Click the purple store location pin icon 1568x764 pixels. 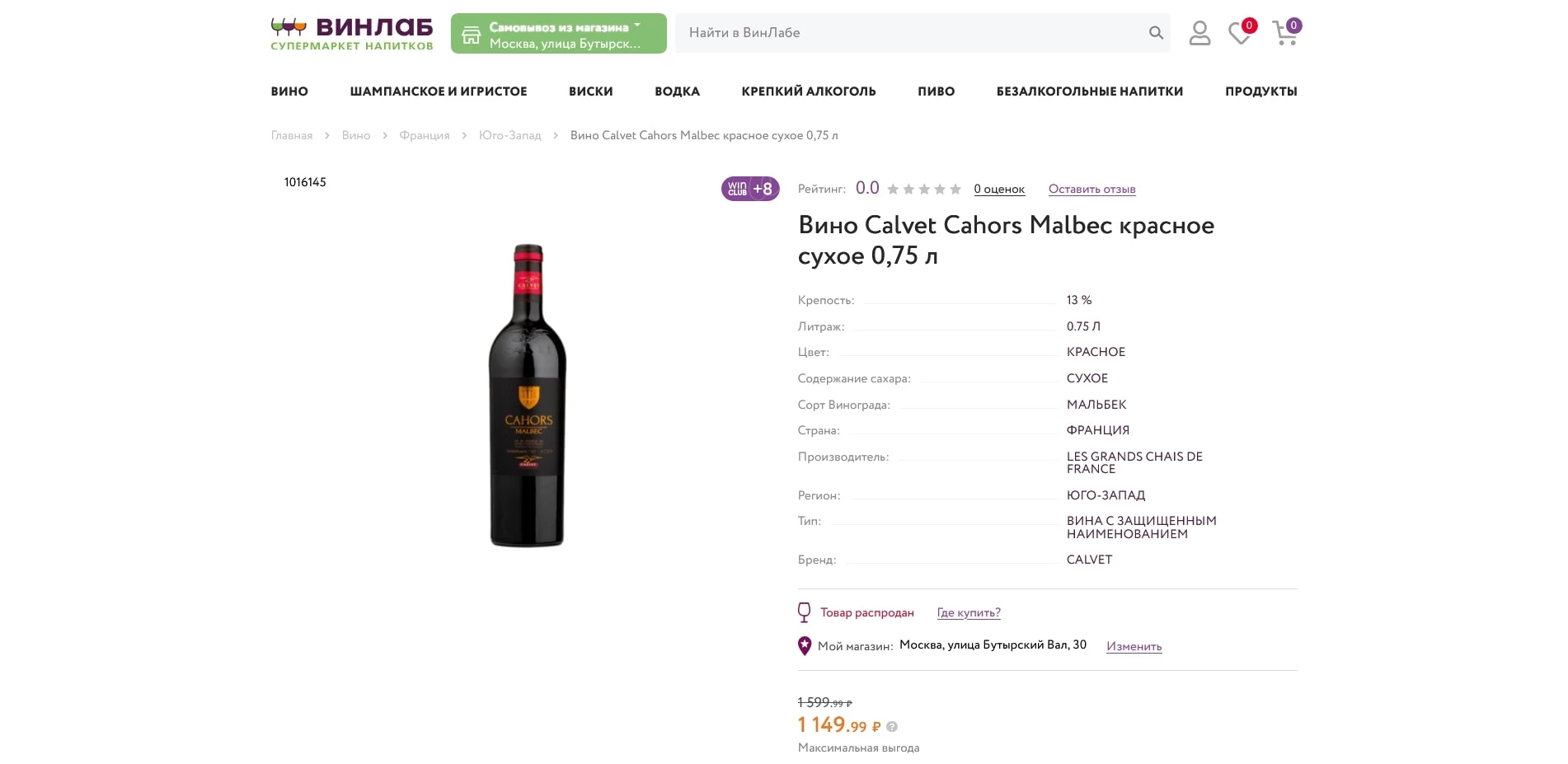pos(805,646)
